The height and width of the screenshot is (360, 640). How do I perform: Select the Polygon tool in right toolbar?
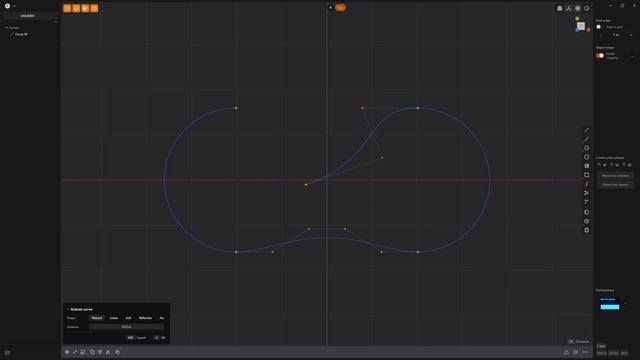coord(587,157)
